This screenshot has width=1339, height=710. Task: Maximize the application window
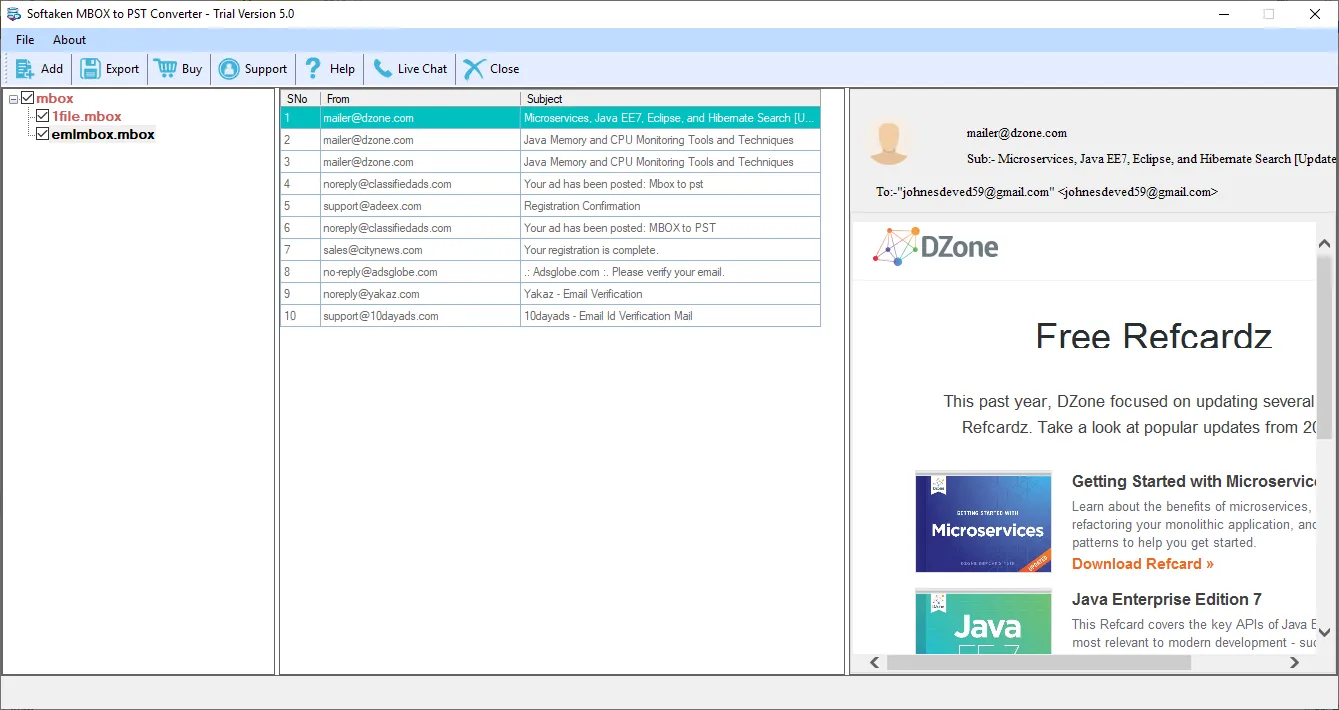click(1269, 14)
